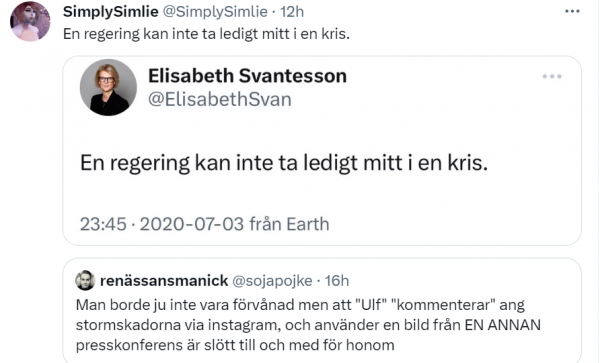Click the three dots in Elisabeth Svantesson's tweet
600x363 pixels.
click(552, 77)
